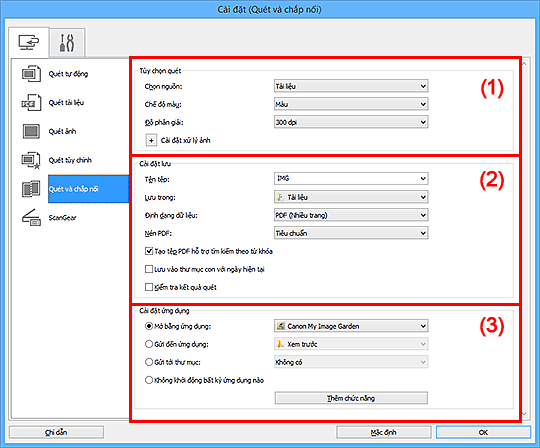Select the Quét tài liệu document icon
This screenshot has width=540, height=448.
pos(31,103)
